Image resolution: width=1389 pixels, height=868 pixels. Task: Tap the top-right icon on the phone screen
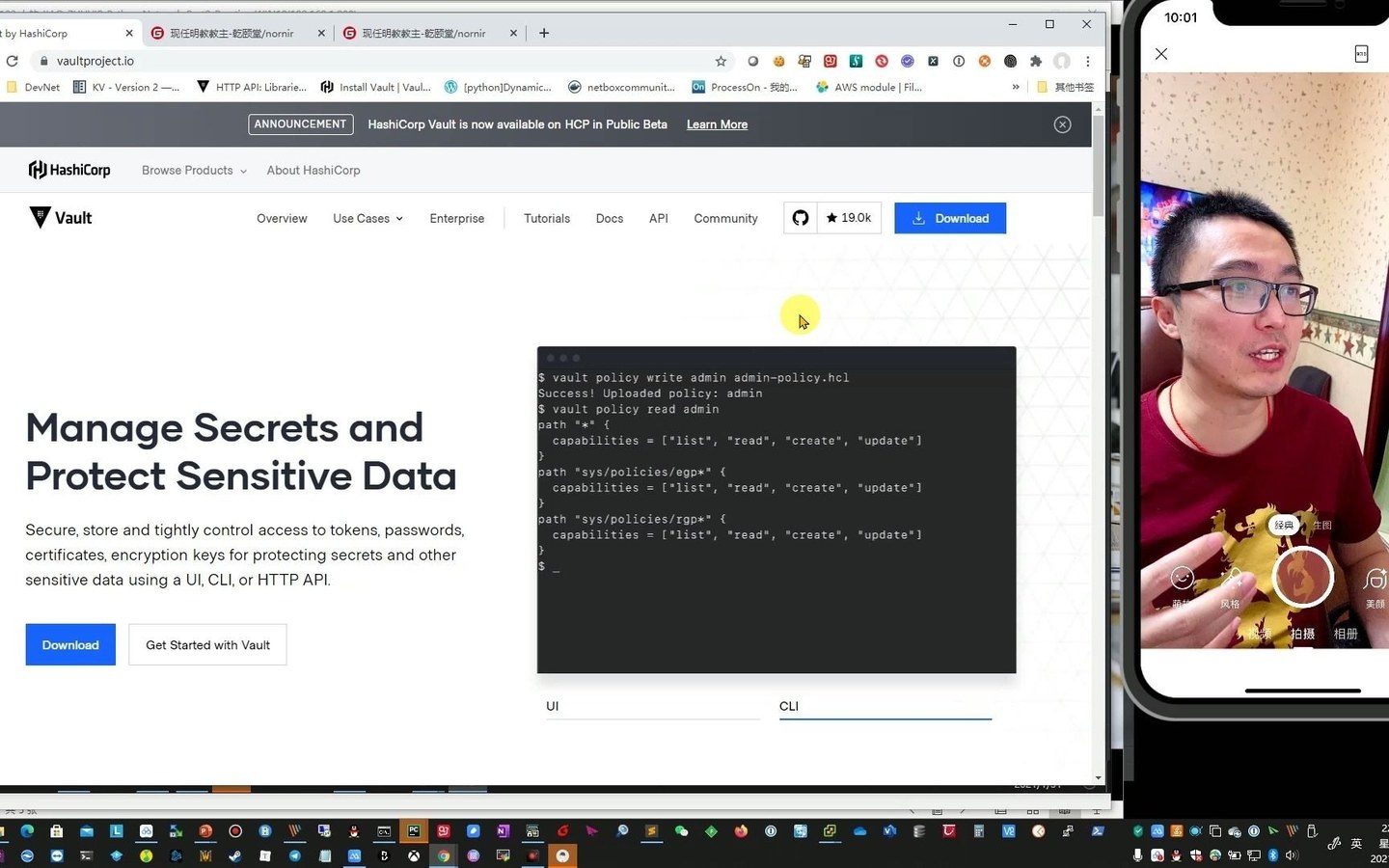click(1361, 54)
